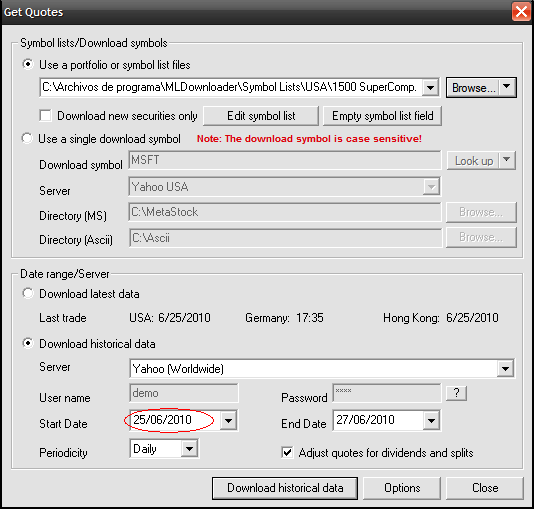Uncheck Adjust quotes for dividends and splits
Screen dimensions: 534x509
(x=287, y=452)
